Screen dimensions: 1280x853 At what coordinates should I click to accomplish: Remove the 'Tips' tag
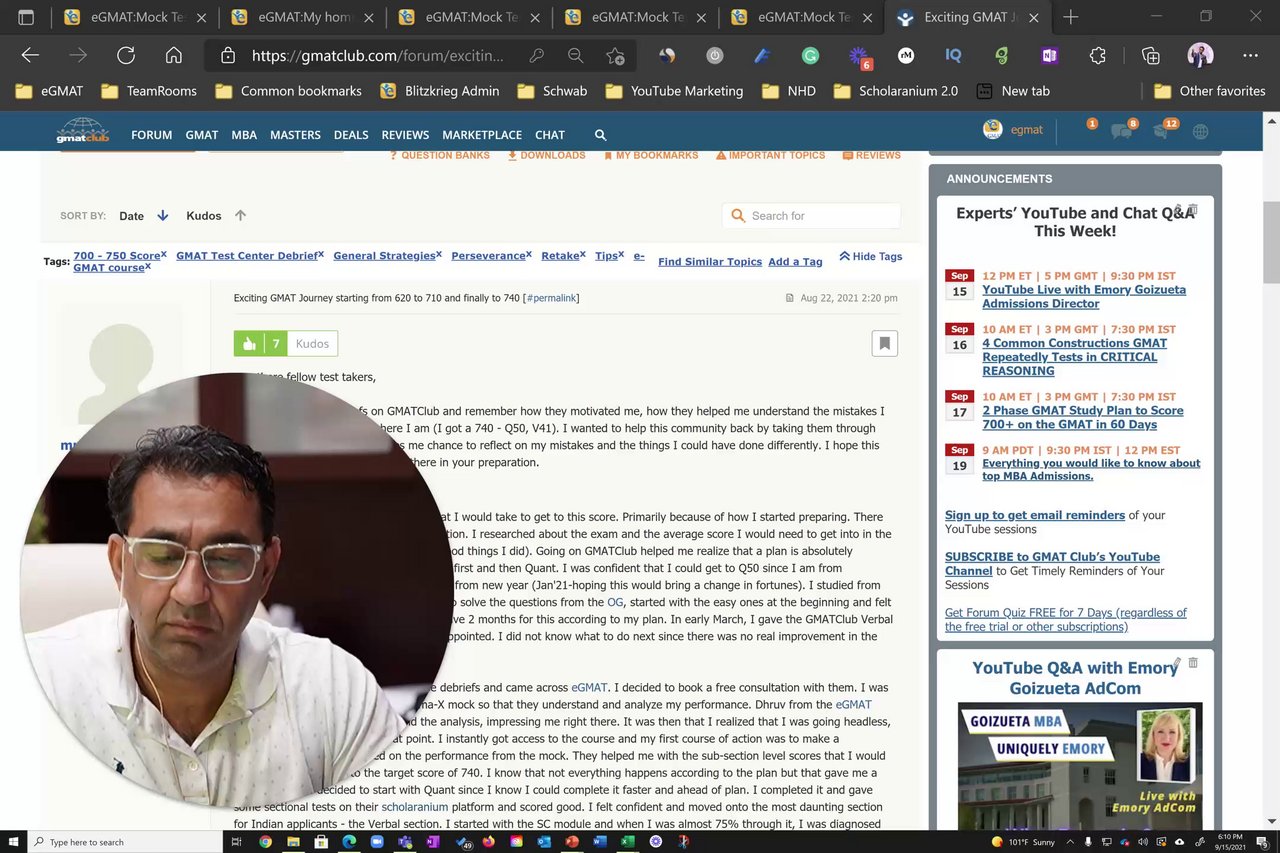[621, 254]
